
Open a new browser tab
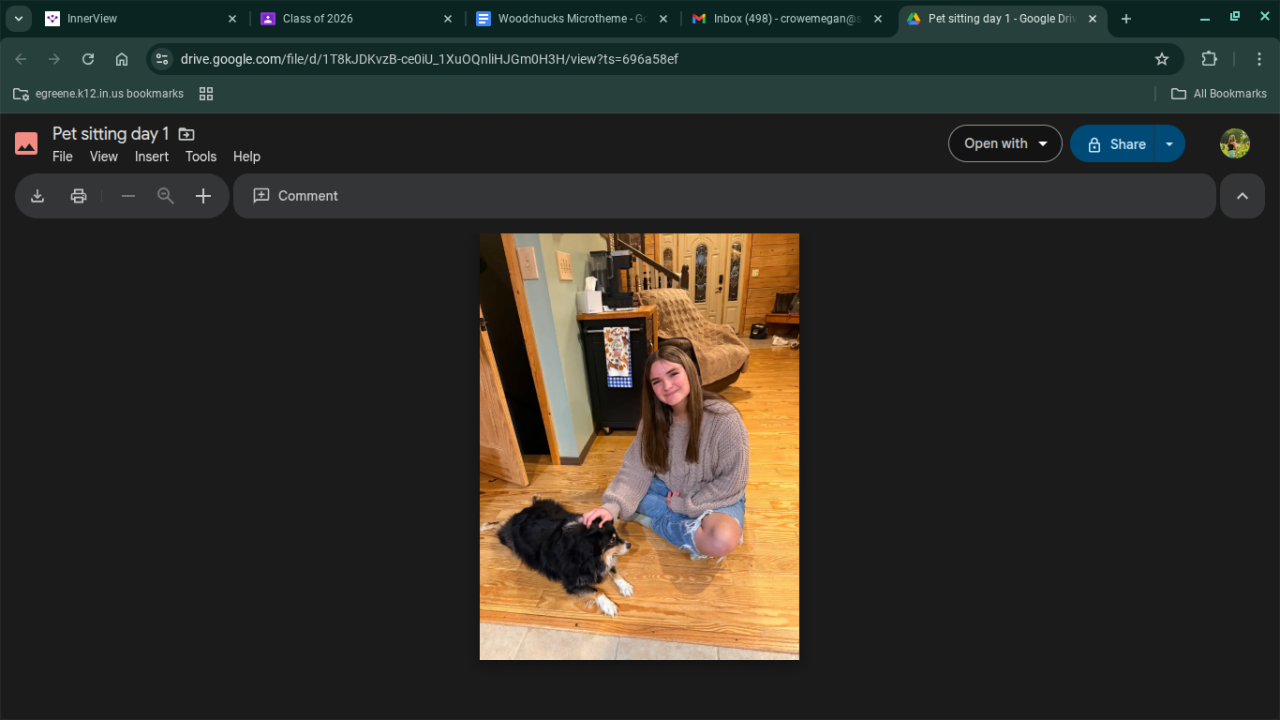[1126, 19]
